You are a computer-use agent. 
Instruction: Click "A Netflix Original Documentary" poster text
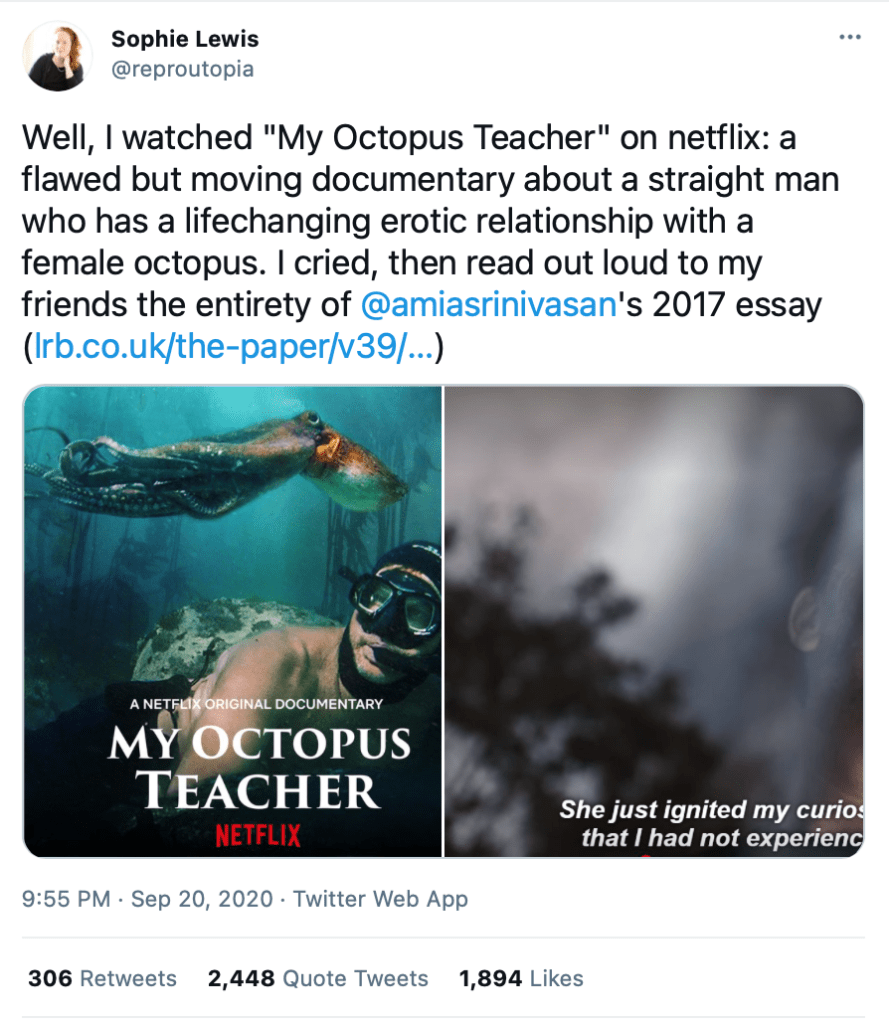pos(256,704)
